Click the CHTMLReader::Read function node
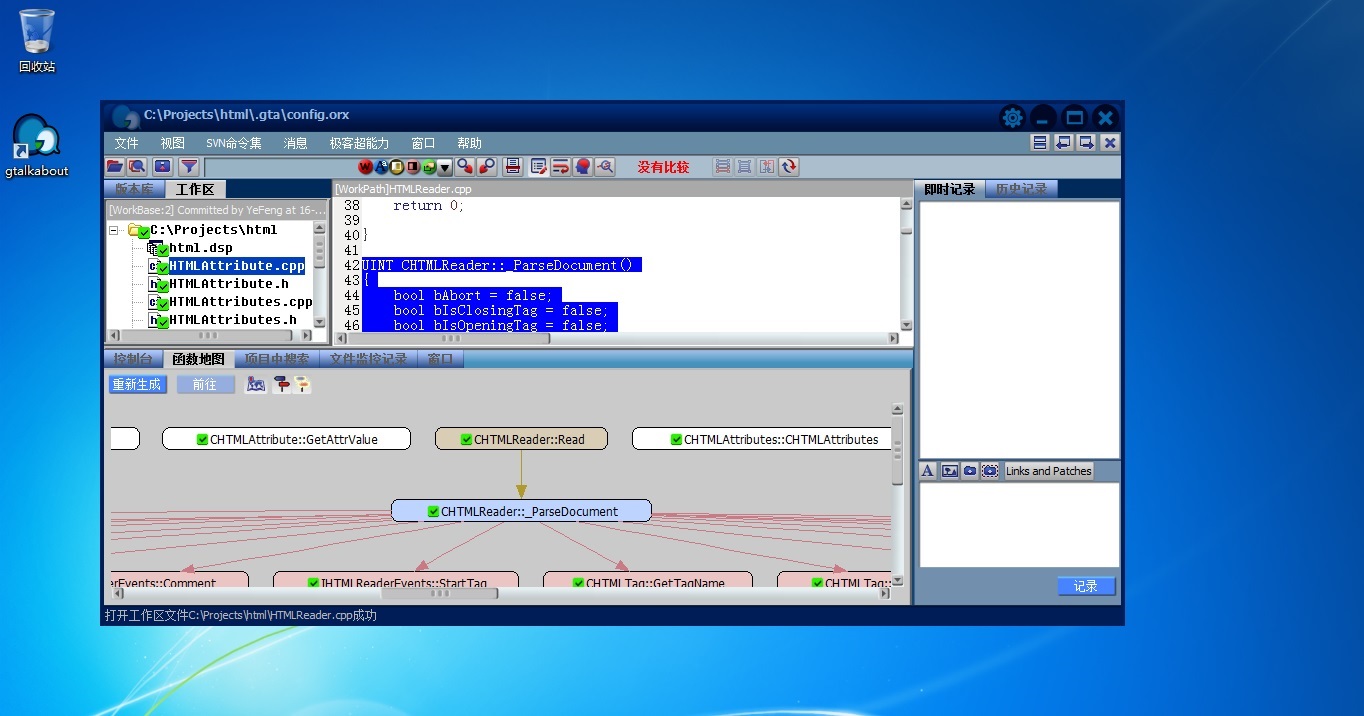 pyautogui.click(x=521, y=440)
